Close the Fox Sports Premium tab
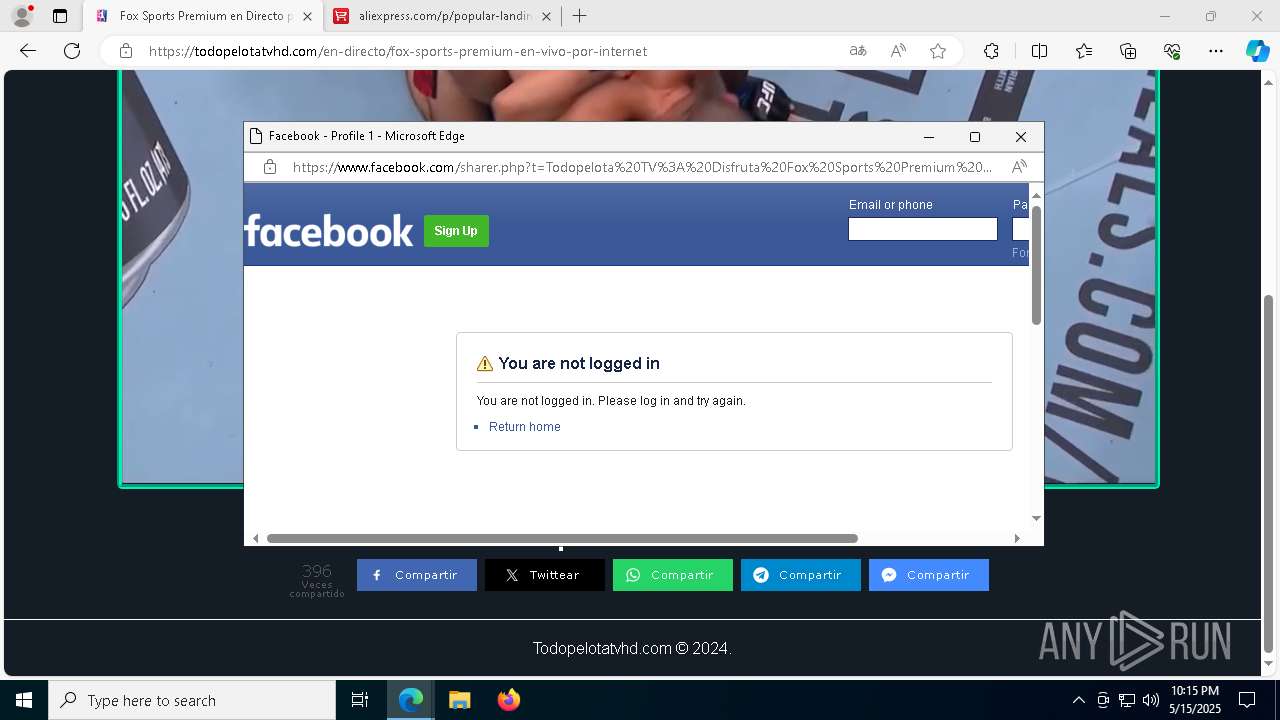1280x720 pixels. coord(307,16)
